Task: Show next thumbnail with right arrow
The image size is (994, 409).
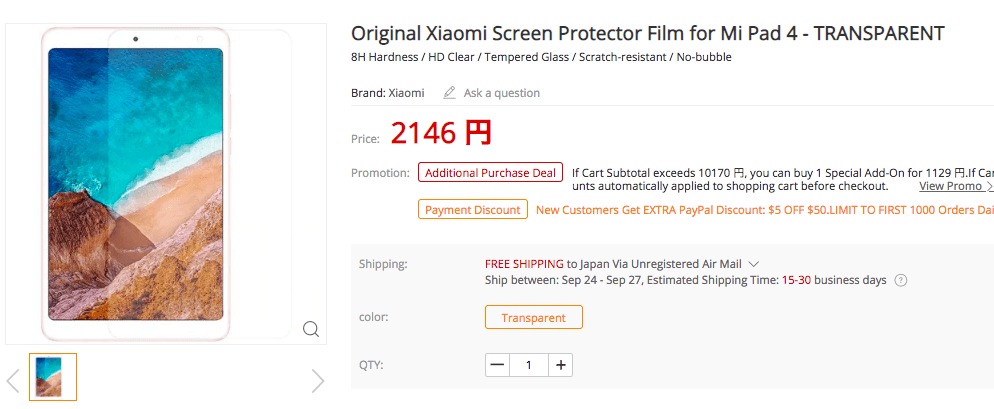Action: click(x=318, y=380)
